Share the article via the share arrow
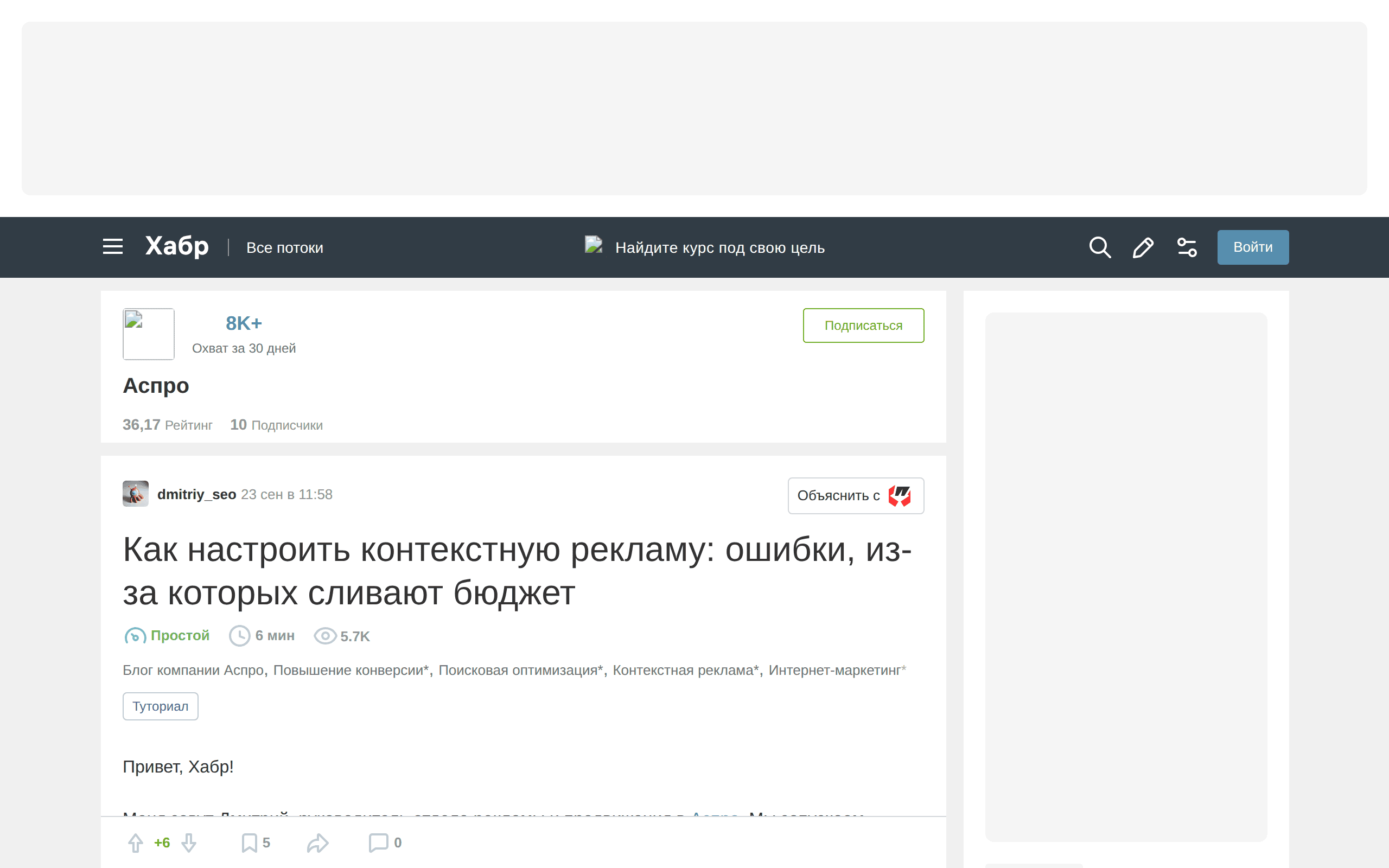Image resolution: width=1389 pixels, height=868 pixels. 317,843
